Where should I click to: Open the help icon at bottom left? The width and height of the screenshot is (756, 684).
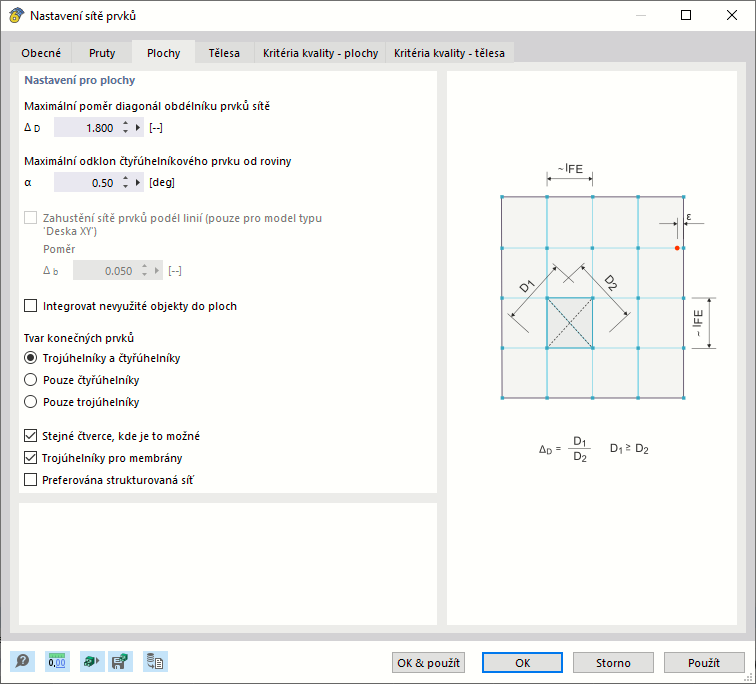(22, 662)
